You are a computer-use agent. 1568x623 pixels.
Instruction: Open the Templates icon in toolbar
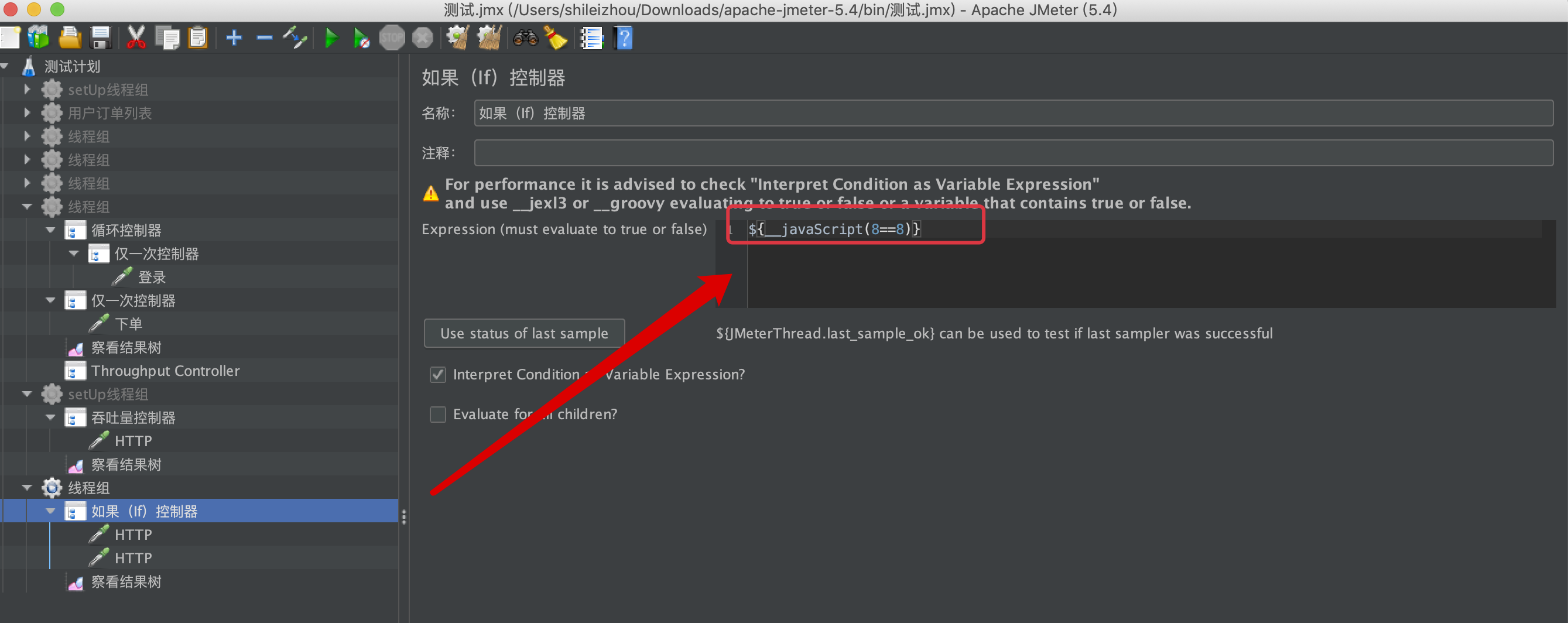[x=39, y=37]
